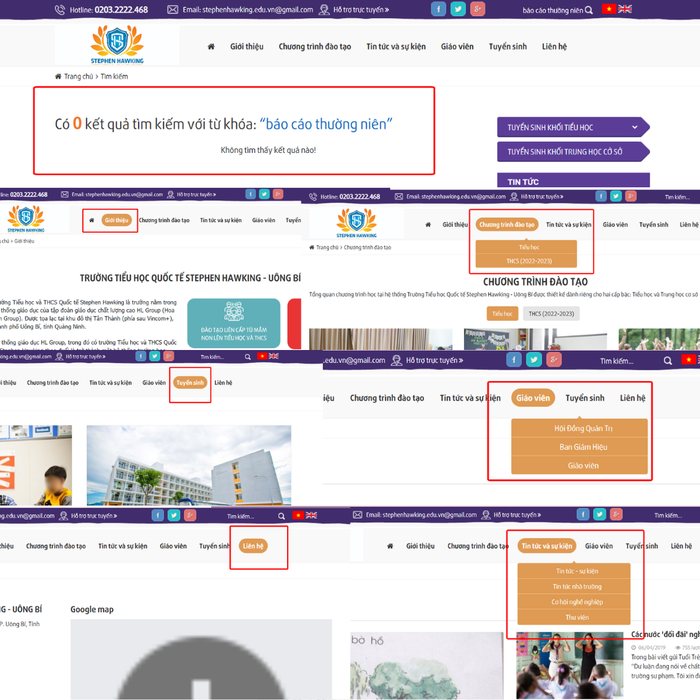Click the Google map preview image
Viewport: 700px width, 700px height.
tap(200, 660)
